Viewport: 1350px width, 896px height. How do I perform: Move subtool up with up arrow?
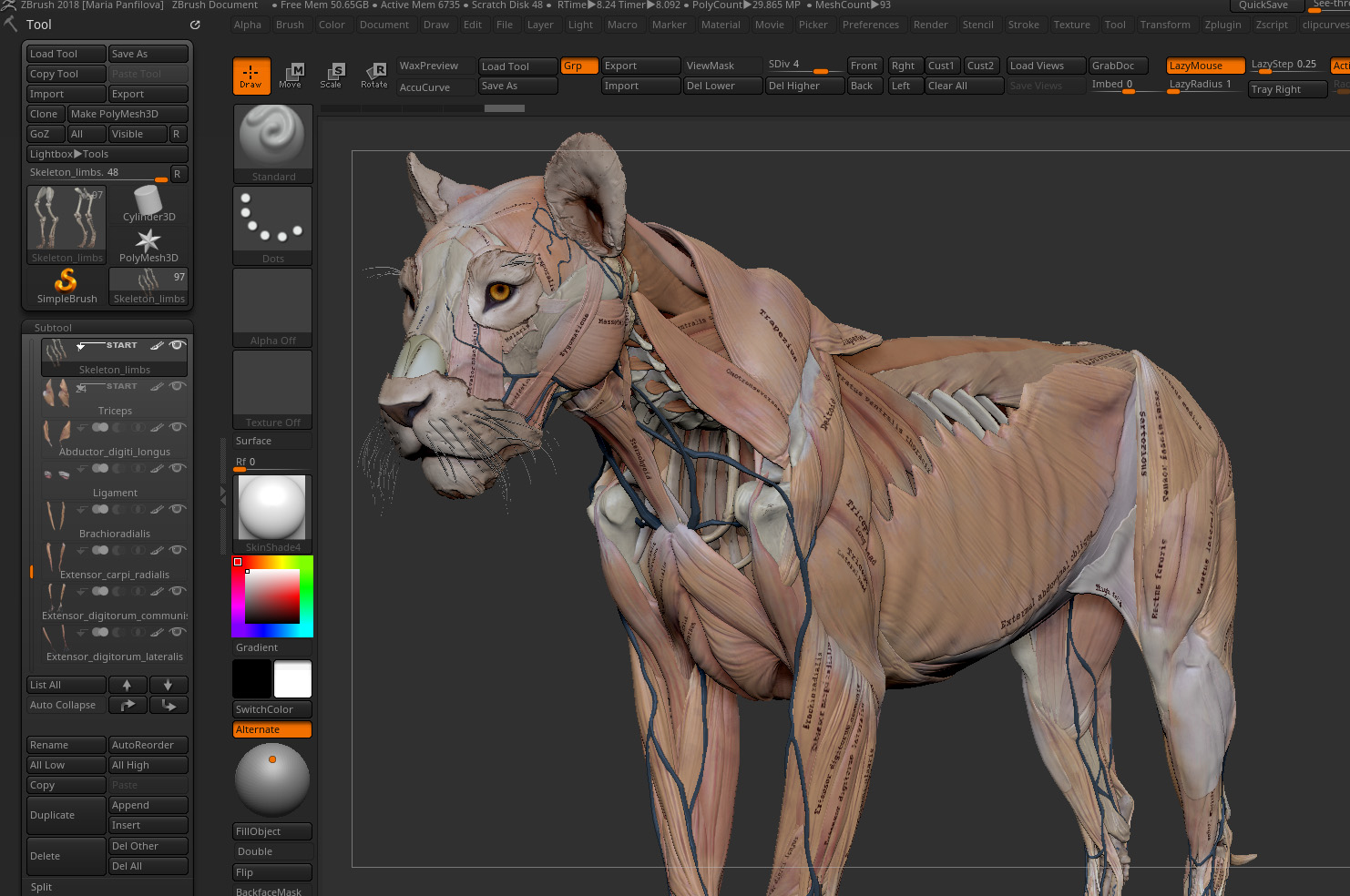click(128, 685)
